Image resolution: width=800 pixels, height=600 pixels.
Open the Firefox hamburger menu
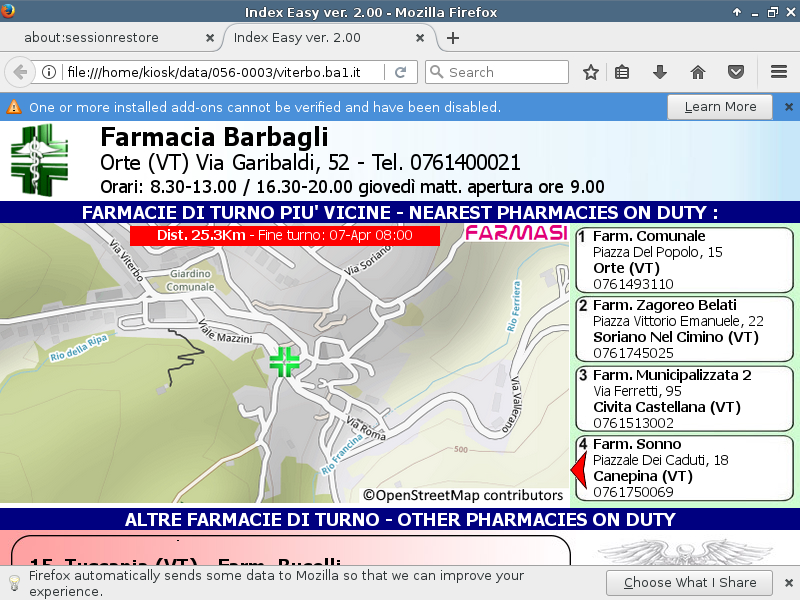tap(779, 72)
